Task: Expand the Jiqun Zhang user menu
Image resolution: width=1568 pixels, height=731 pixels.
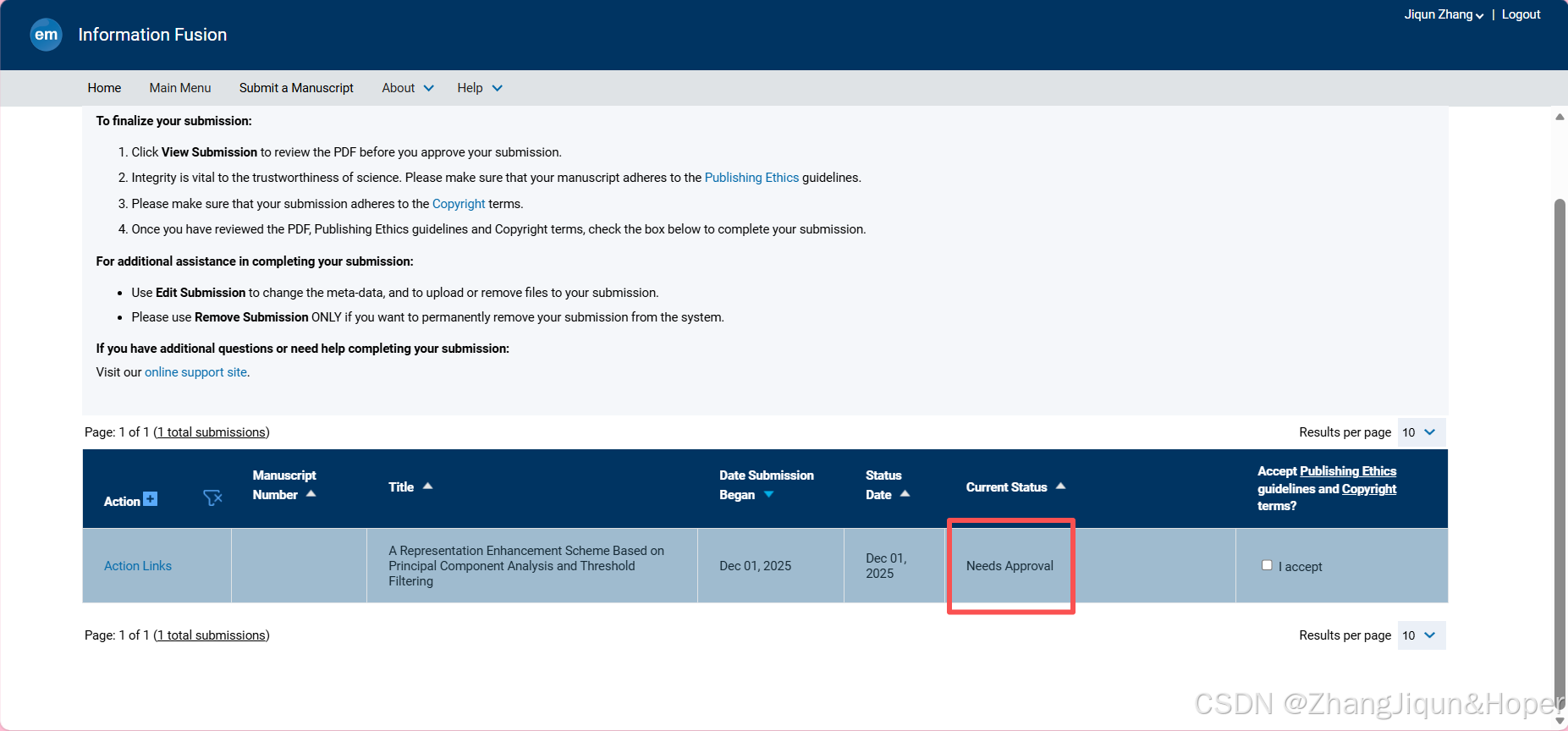Action: click(1444, 14)
